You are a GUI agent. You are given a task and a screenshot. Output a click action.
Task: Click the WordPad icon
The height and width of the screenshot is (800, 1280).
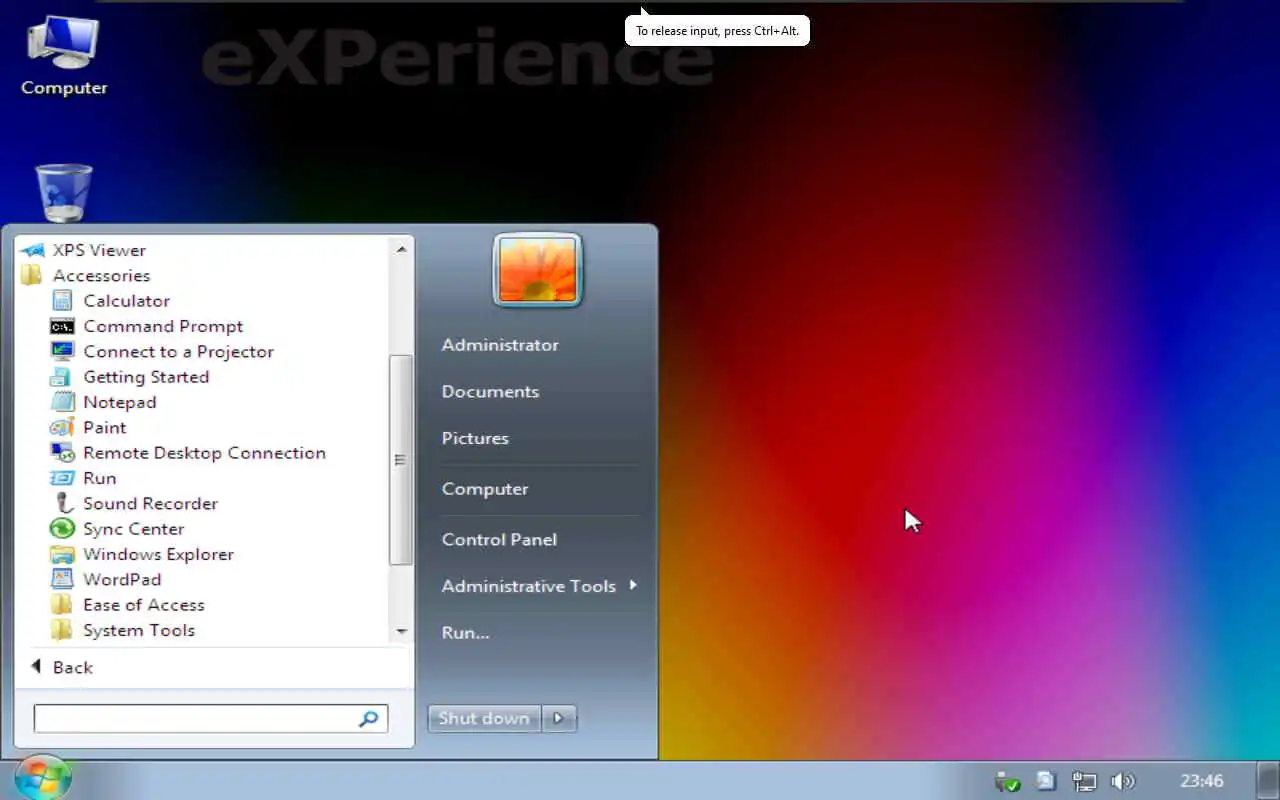[62, 579]
